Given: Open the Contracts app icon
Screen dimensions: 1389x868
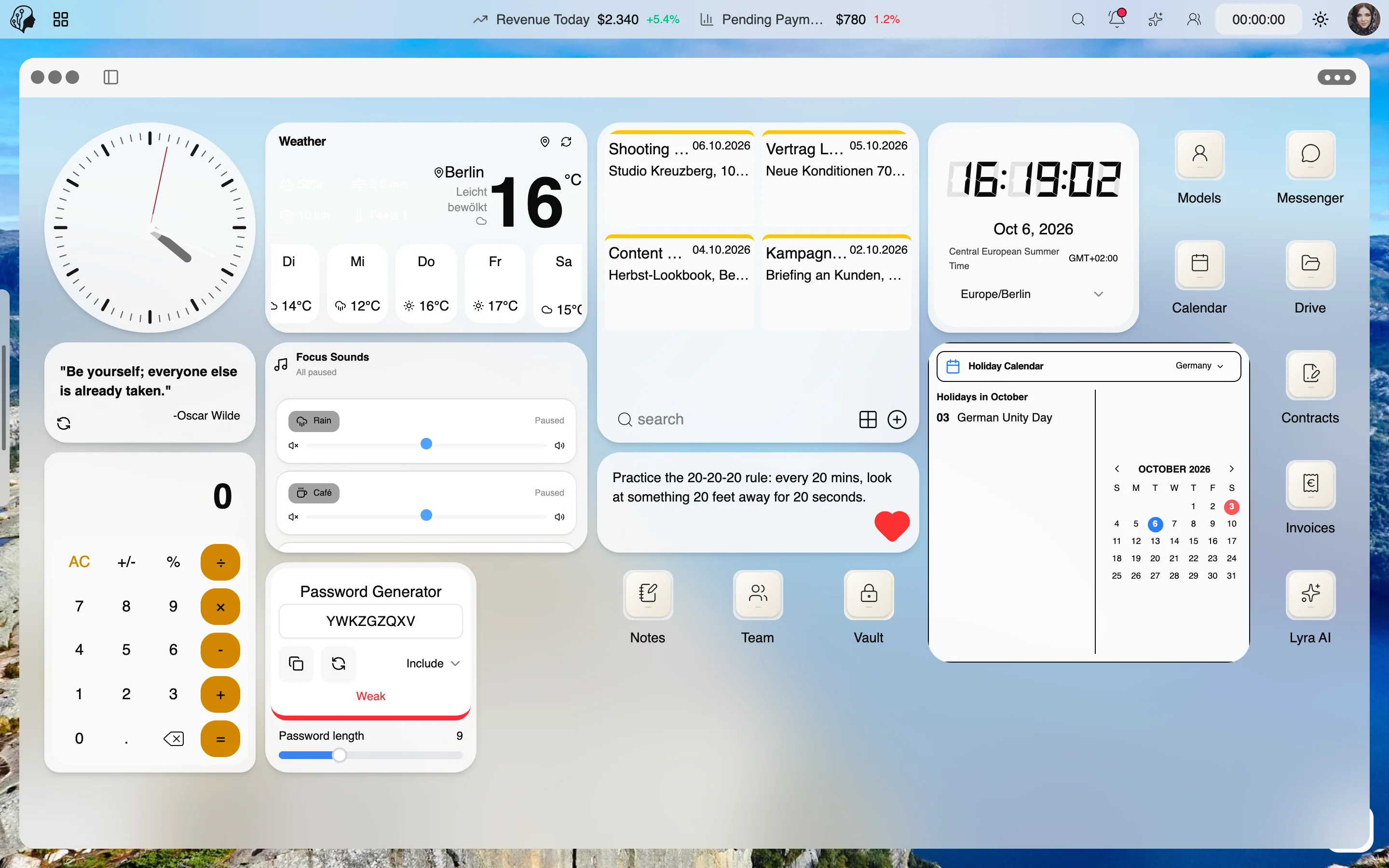Looking at the screenshot, I should 1310,375.
